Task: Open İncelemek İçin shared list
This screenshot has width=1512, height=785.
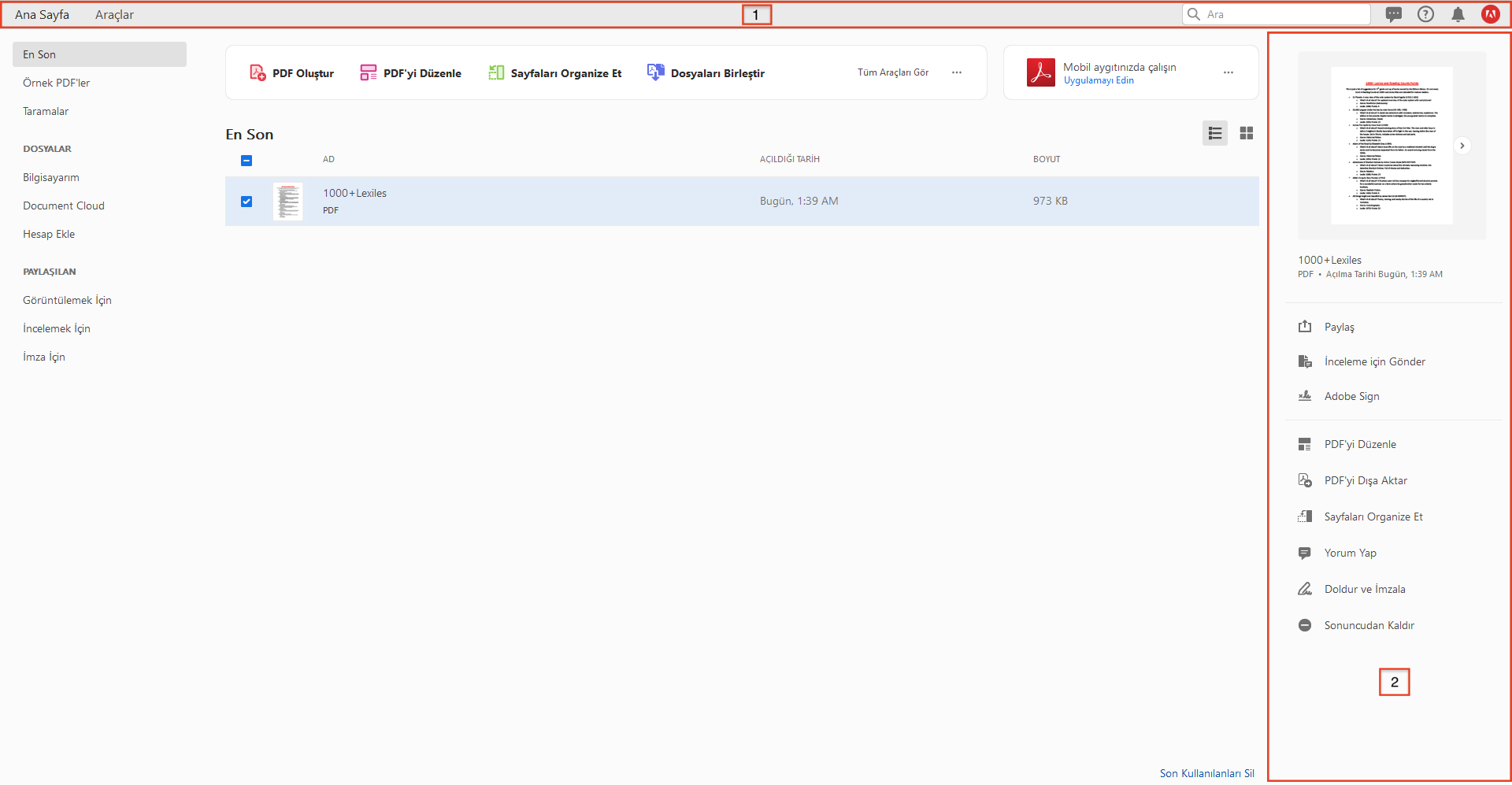Action: click(x=57, y=328)
